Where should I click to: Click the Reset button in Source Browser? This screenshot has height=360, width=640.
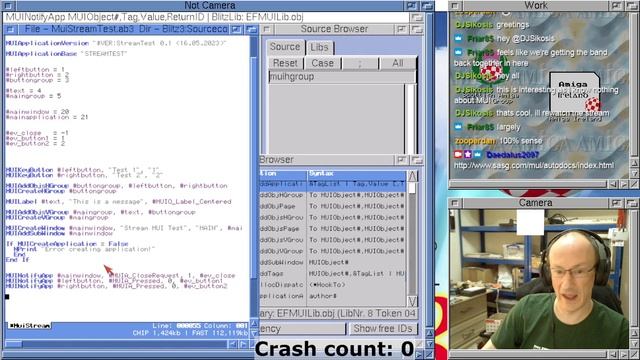(285, 63)
